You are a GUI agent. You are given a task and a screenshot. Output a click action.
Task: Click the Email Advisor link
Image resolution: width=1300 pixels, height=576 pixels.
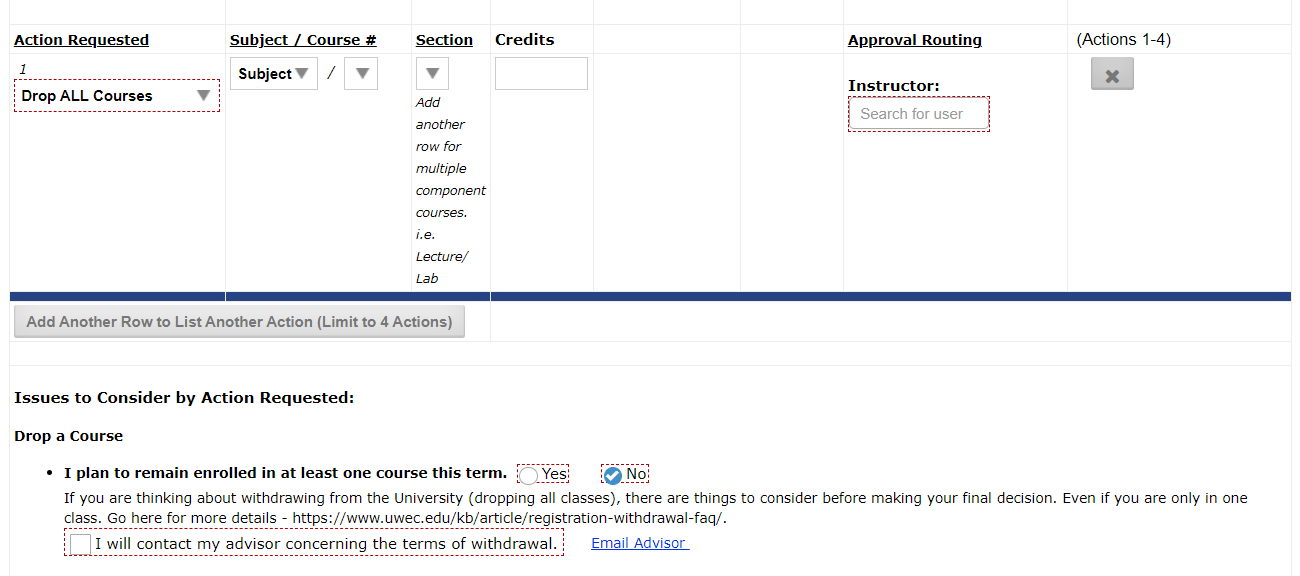click(638, 543)
